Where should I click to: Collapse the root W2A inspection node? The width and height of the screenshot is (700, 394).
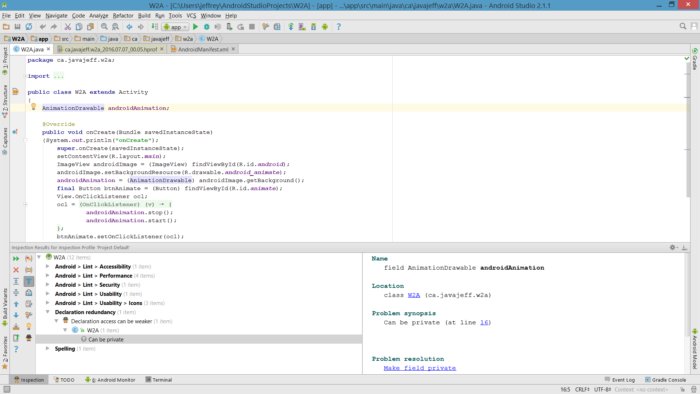click(x=39, y=257)
